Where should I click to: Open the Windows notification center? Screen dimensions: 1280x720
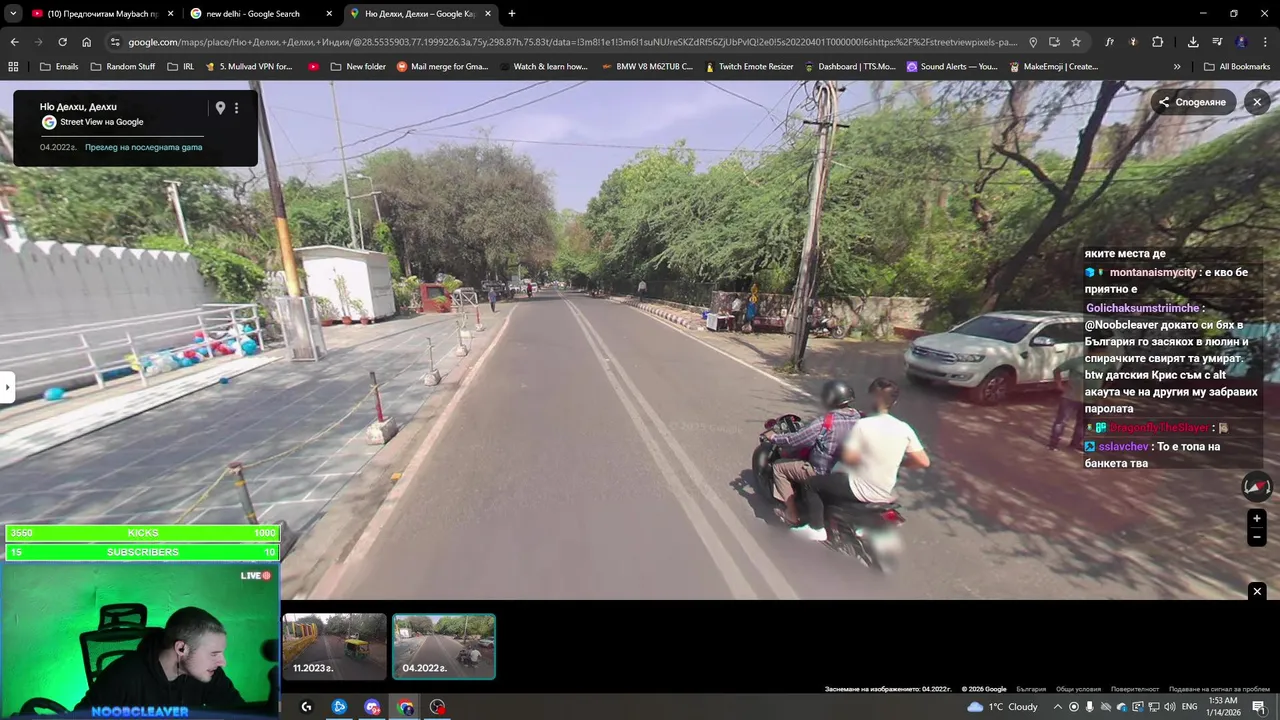(x=1259, y=707)
